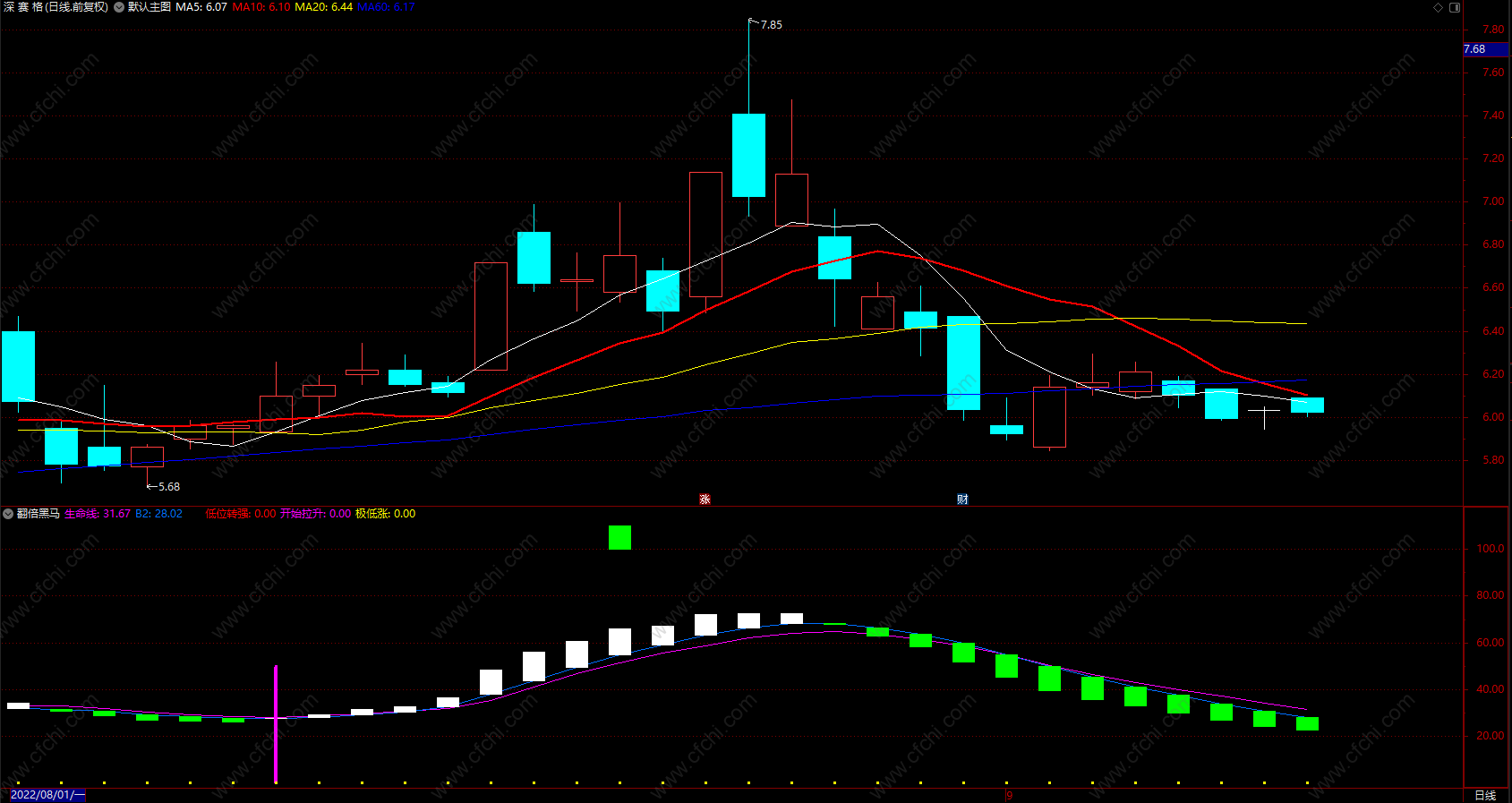Image resolution: width=1512 pixels, height=803 pixels.
Task: Click the isolated green block near 100 level
Action: (619, 537)
